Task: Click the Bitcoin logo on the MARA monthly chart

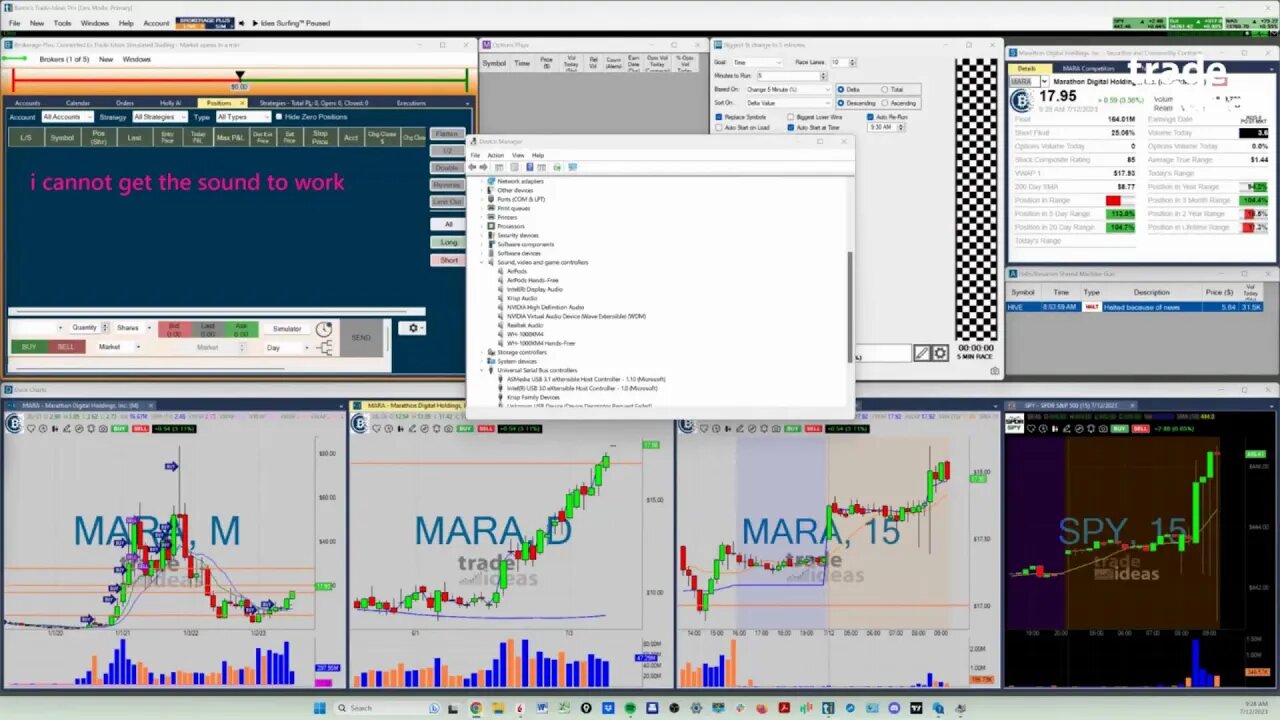Action: 14,423
